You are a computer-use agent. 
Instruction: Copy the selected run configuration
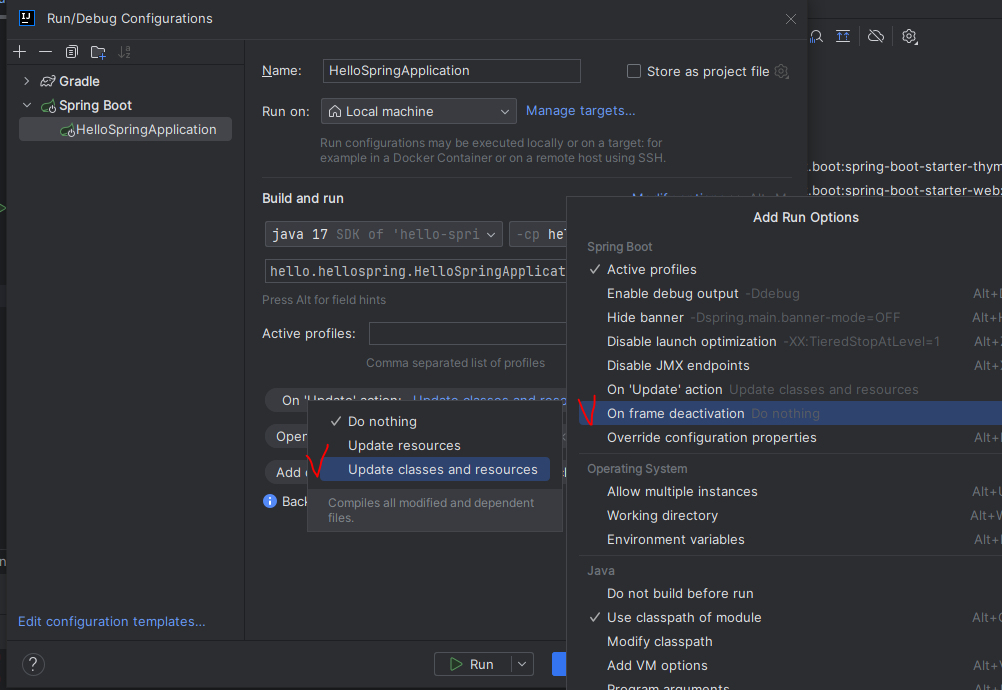(x=72, y=52)
